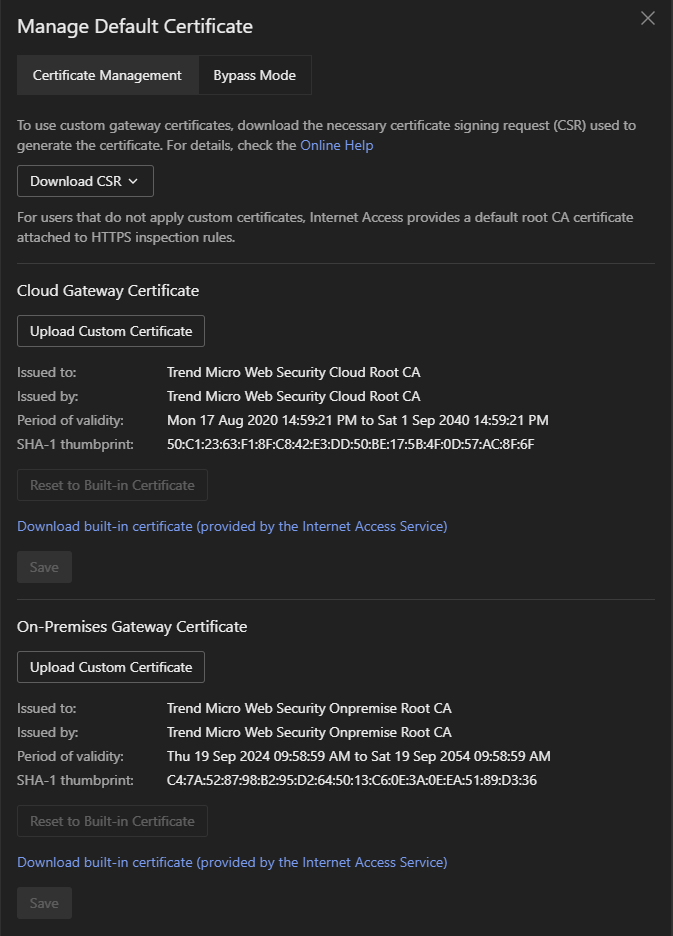The width and height of the screenshot is (673, 936).
Task: Click the Cloud Gateway SHA-1 thumbprint value
Action: coord(350,444)
